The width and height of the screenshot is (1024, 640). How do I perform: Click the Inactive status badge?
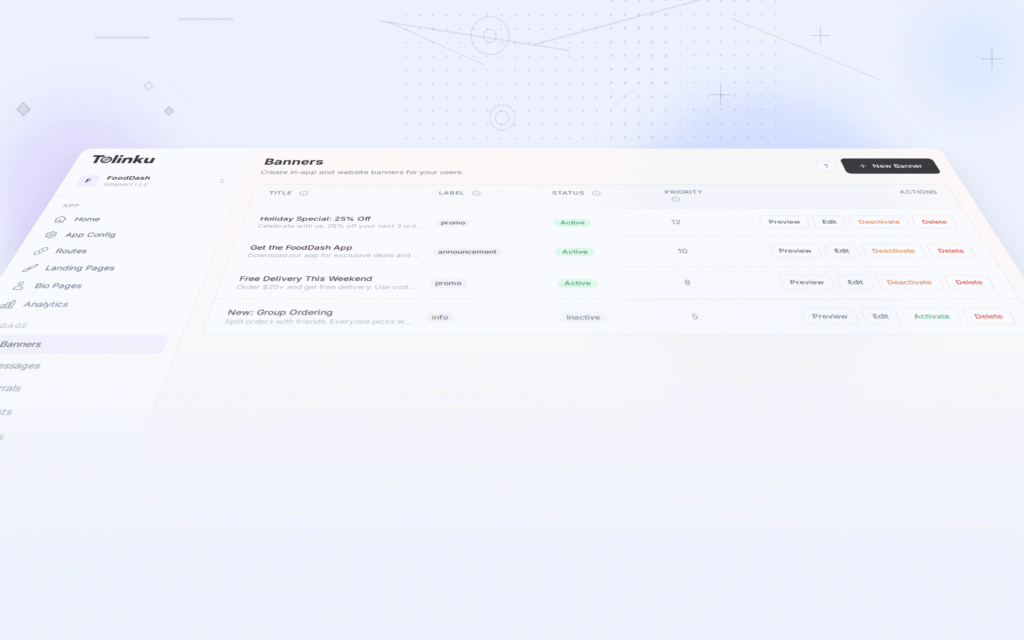click(583, 317)
